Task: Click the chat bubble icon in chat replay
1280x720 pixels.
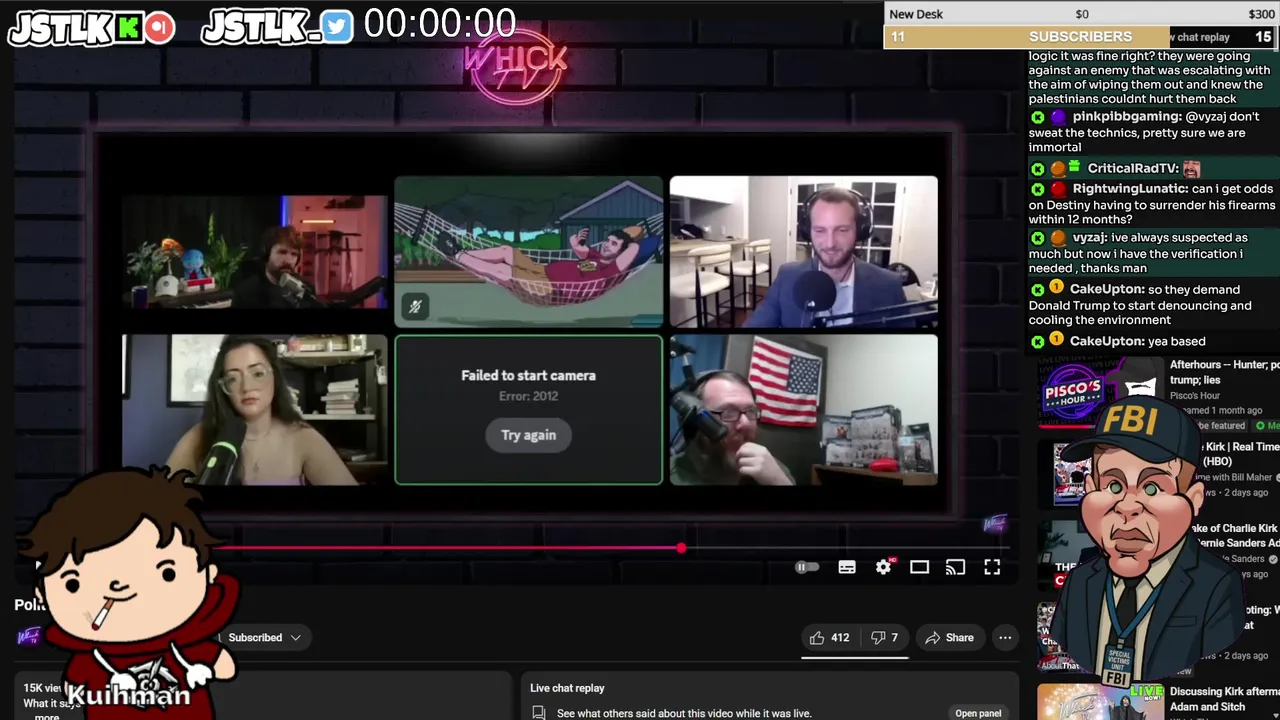Action: (x=539, y=713)
